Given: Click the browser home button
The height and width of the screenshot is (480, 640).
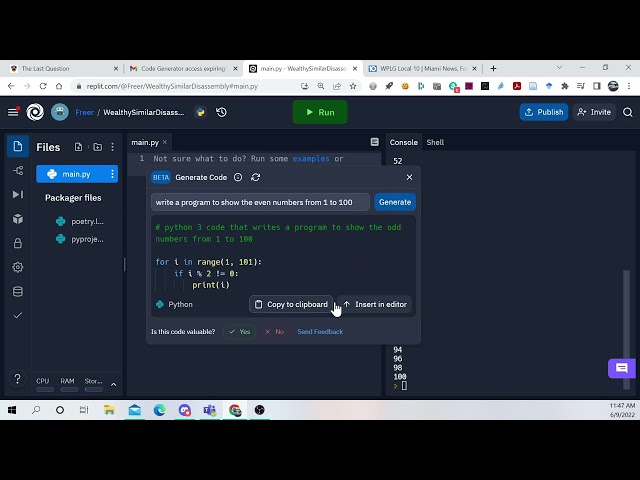Looking at the screenshot, I should coord(59,86).
